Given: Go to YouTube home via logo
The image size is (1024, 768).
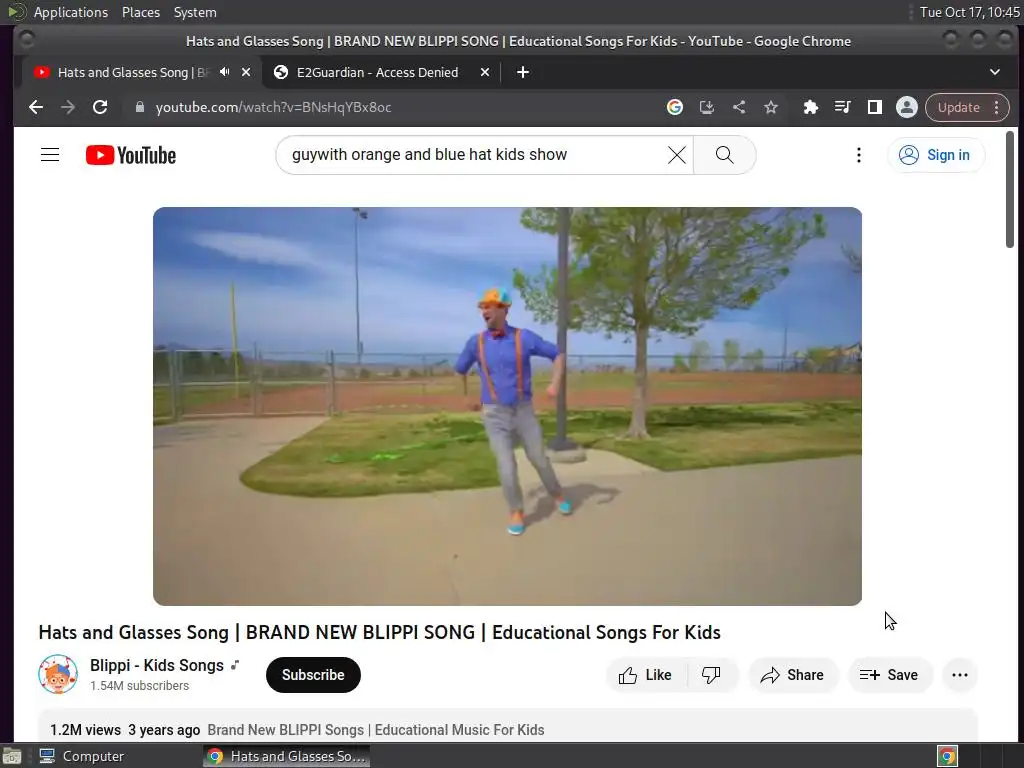Looking at the screenshot, I should pos(131,155).
